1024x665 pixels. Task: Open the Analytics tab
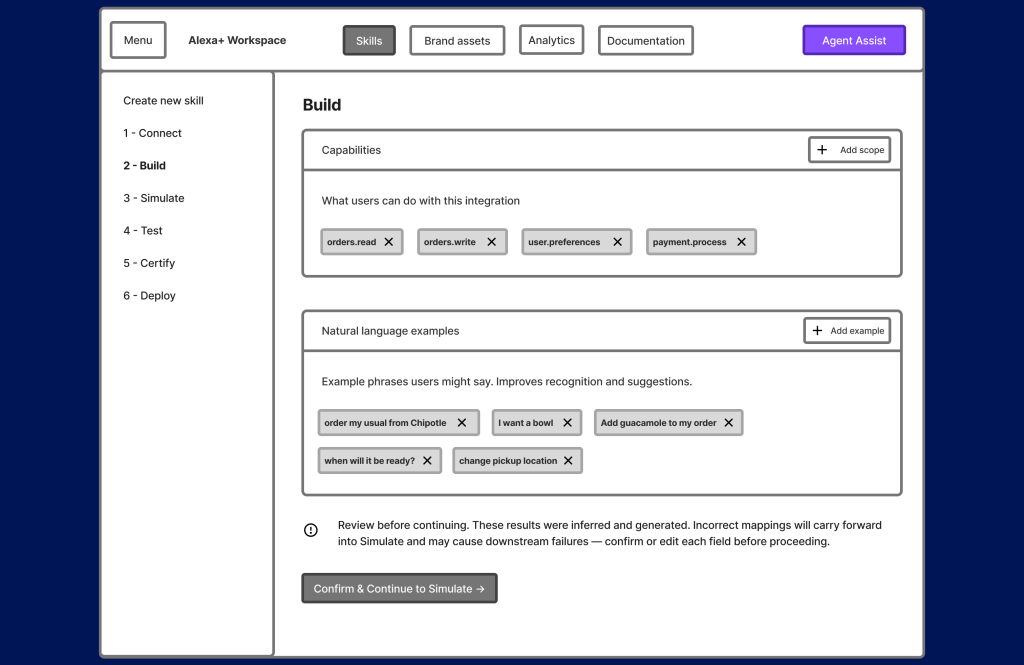click(x=551, y=40)
